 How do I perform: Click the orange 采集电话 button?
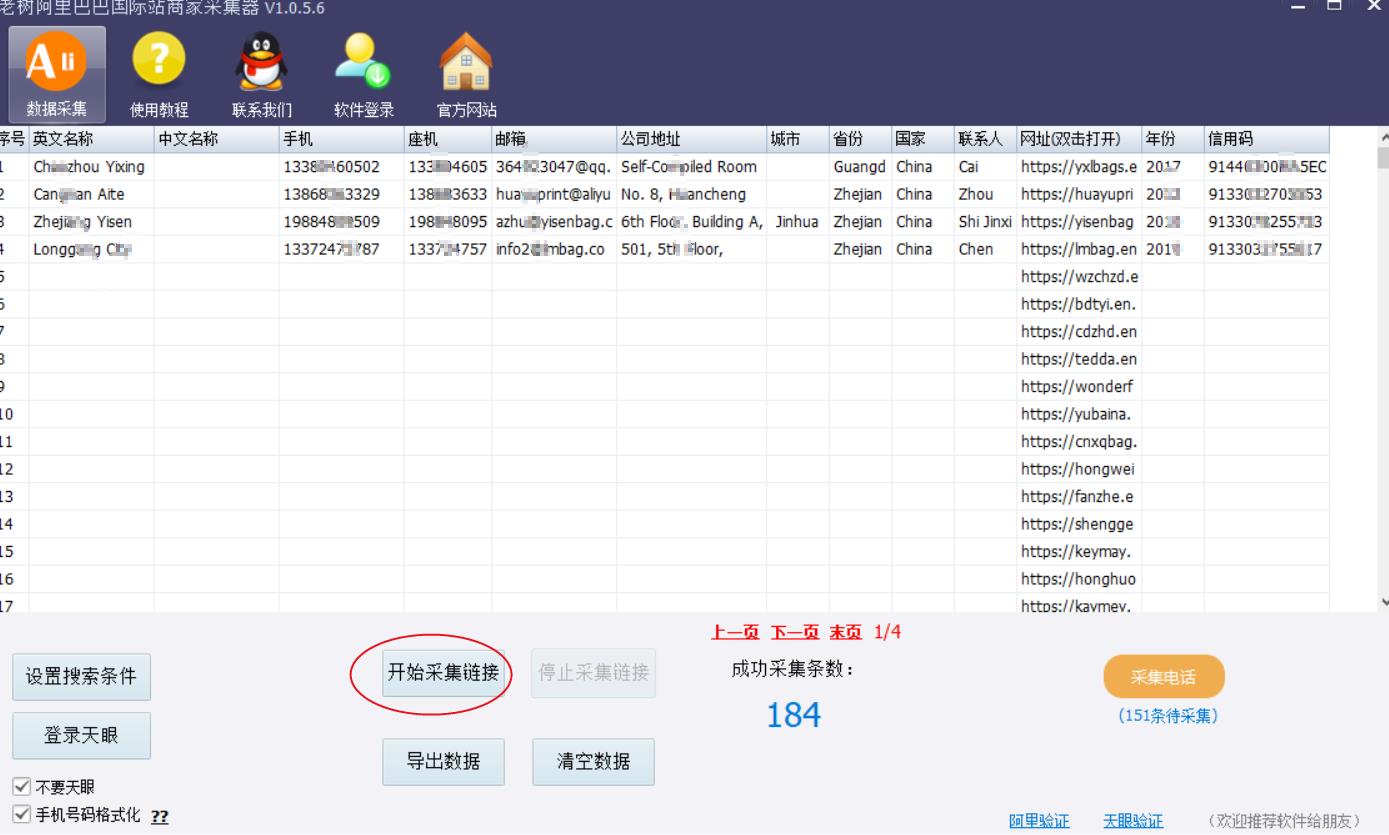pos(1164,677)
